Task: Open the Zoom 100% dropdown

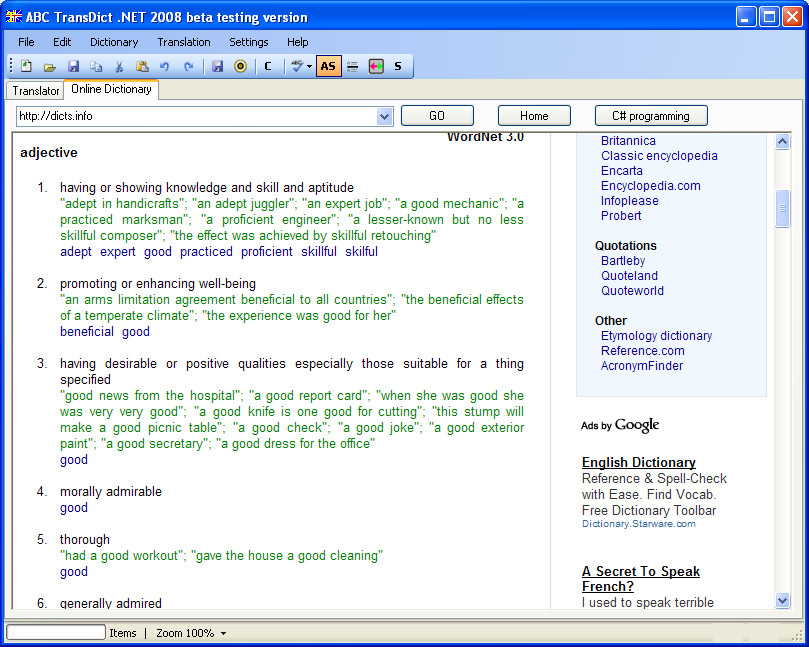Action: tap(191, 633)
